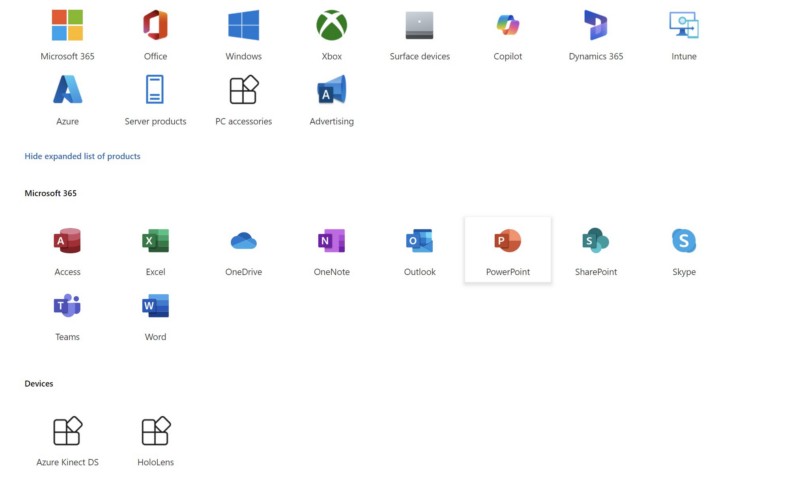Click the Azure product icon
This screenshot has width=800, height=481.
click(67, 90)
